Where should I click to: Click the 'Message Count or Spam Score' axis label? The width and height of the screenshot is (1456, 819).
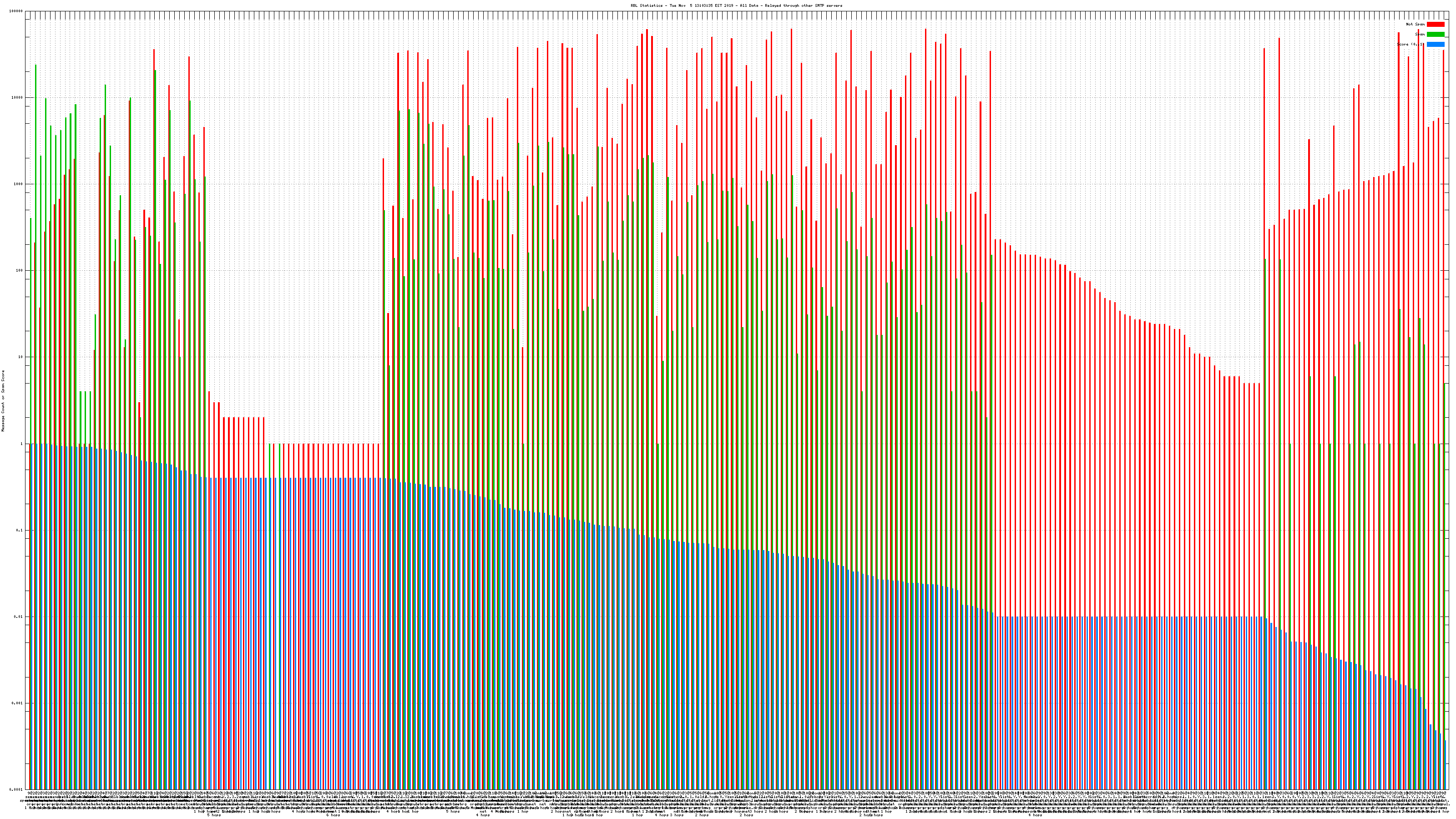(x=3, y=401)
